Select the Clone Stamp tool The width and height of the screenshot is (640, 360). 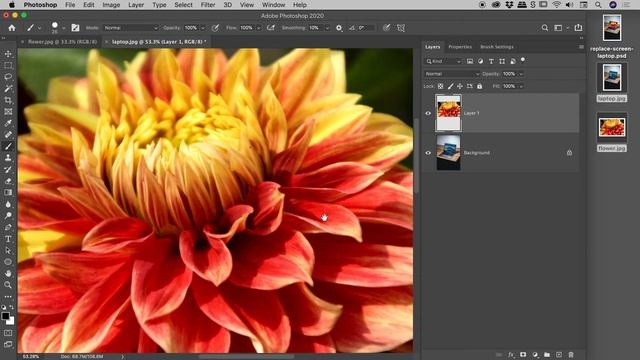tap(8, 158)
